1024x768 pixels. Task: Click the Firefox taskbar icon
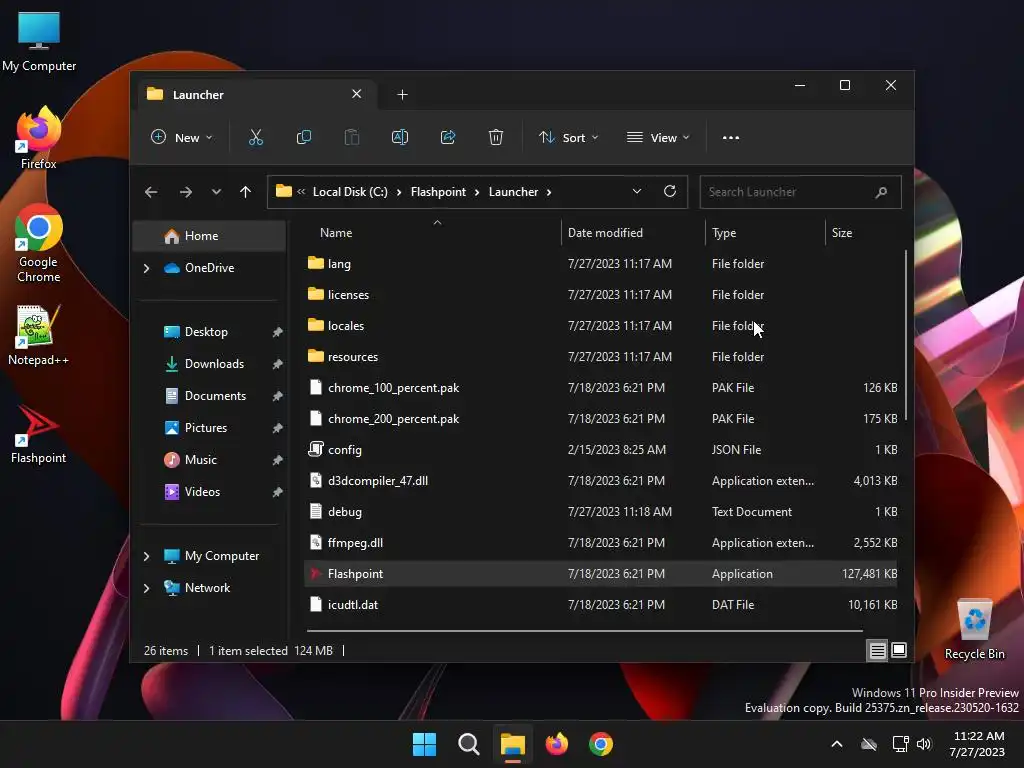pos(557,744)
